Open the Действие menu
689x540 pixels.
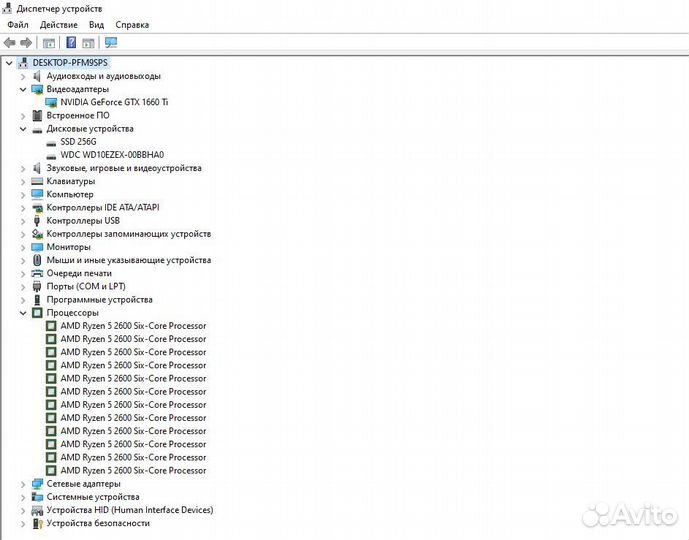point(59,25)
